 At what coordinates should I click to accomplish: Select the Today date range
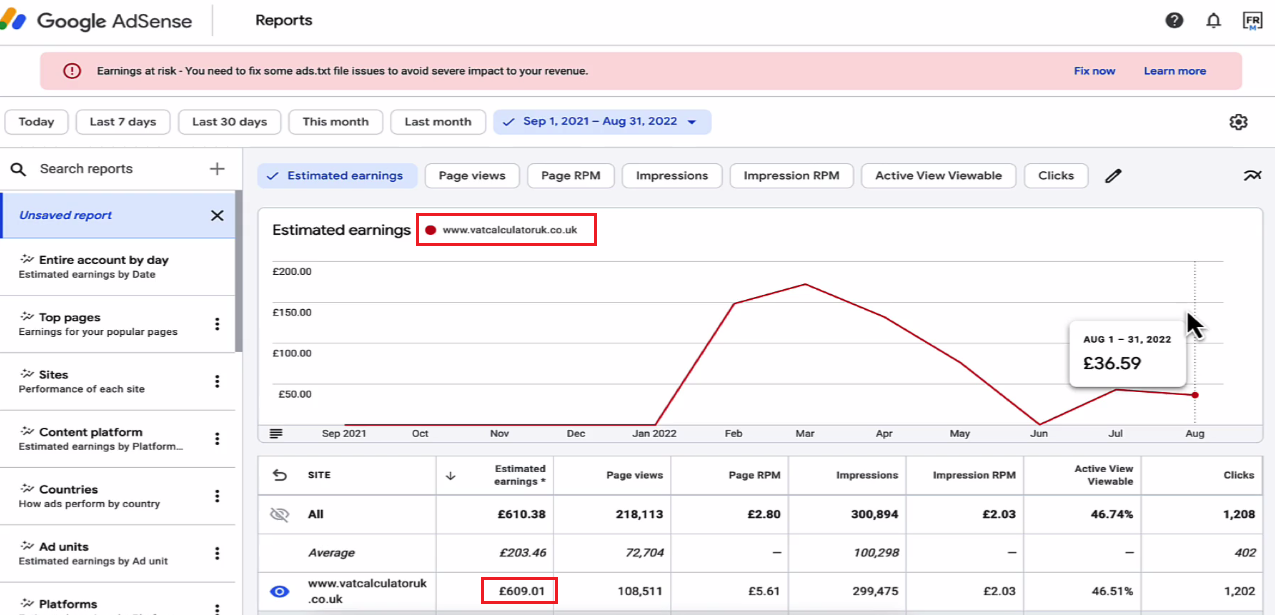click(x=36, y=122)
